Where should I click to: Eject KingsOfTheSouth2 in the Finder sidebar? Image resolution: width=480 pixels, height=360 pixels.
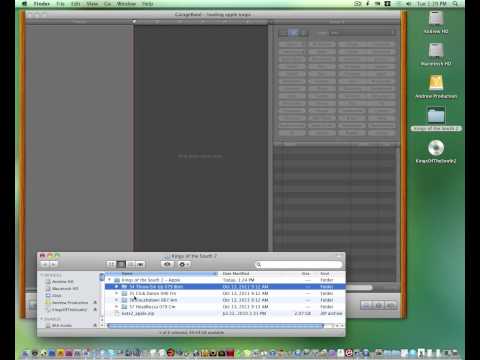click(95, 310)
